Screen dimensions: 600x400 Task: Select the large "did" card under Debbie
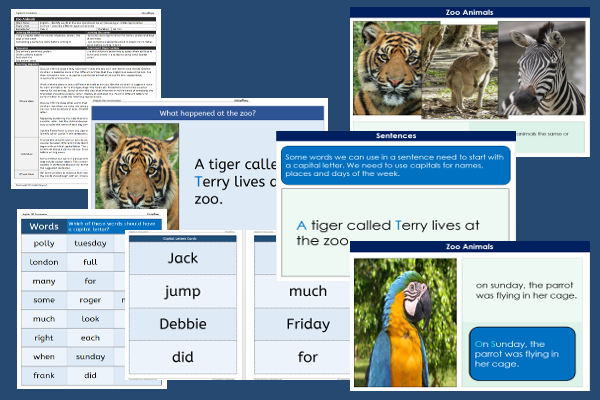click(183, 357)
